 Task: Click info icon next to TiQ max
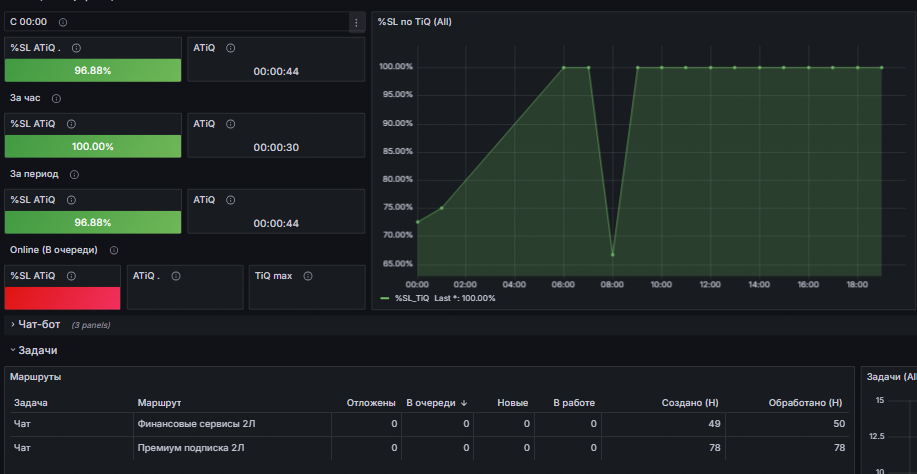[x=308, y=276]
